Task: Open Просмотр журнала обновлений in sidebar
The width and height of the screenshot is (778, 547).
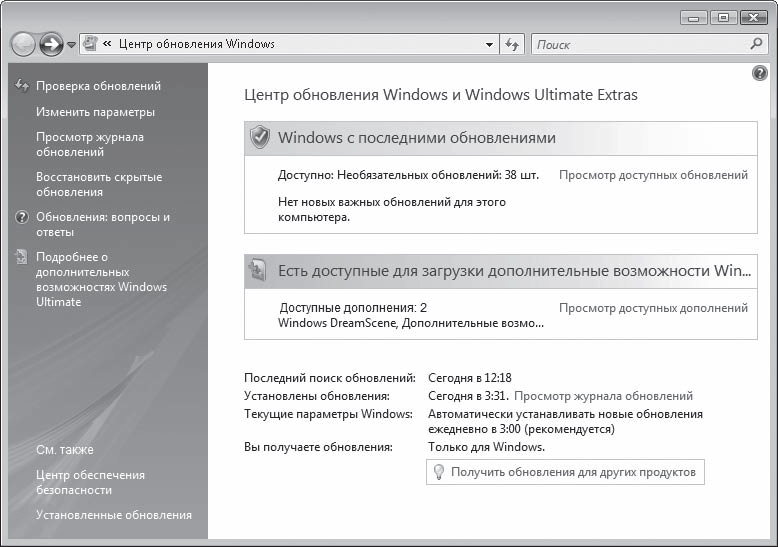Action: pyautogui.click(x=89, y=144)
